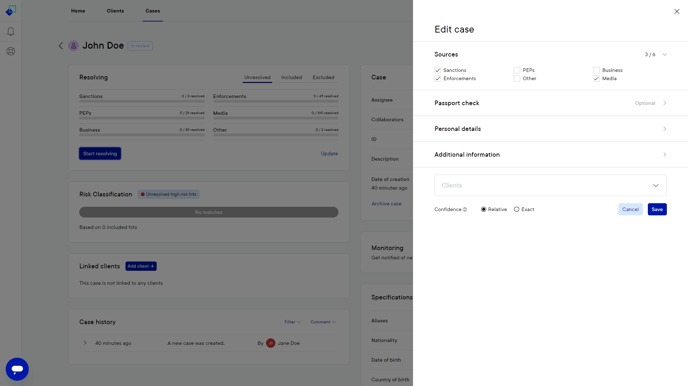This screenshot has width=688, height=386.
Task: Click the Confidence info icon
Action: point(465,210)
